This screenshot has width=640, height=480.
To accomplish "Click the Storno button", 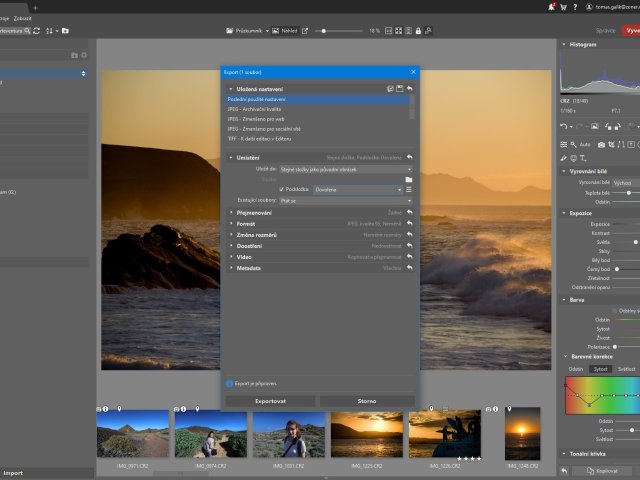I will point(367,401).
